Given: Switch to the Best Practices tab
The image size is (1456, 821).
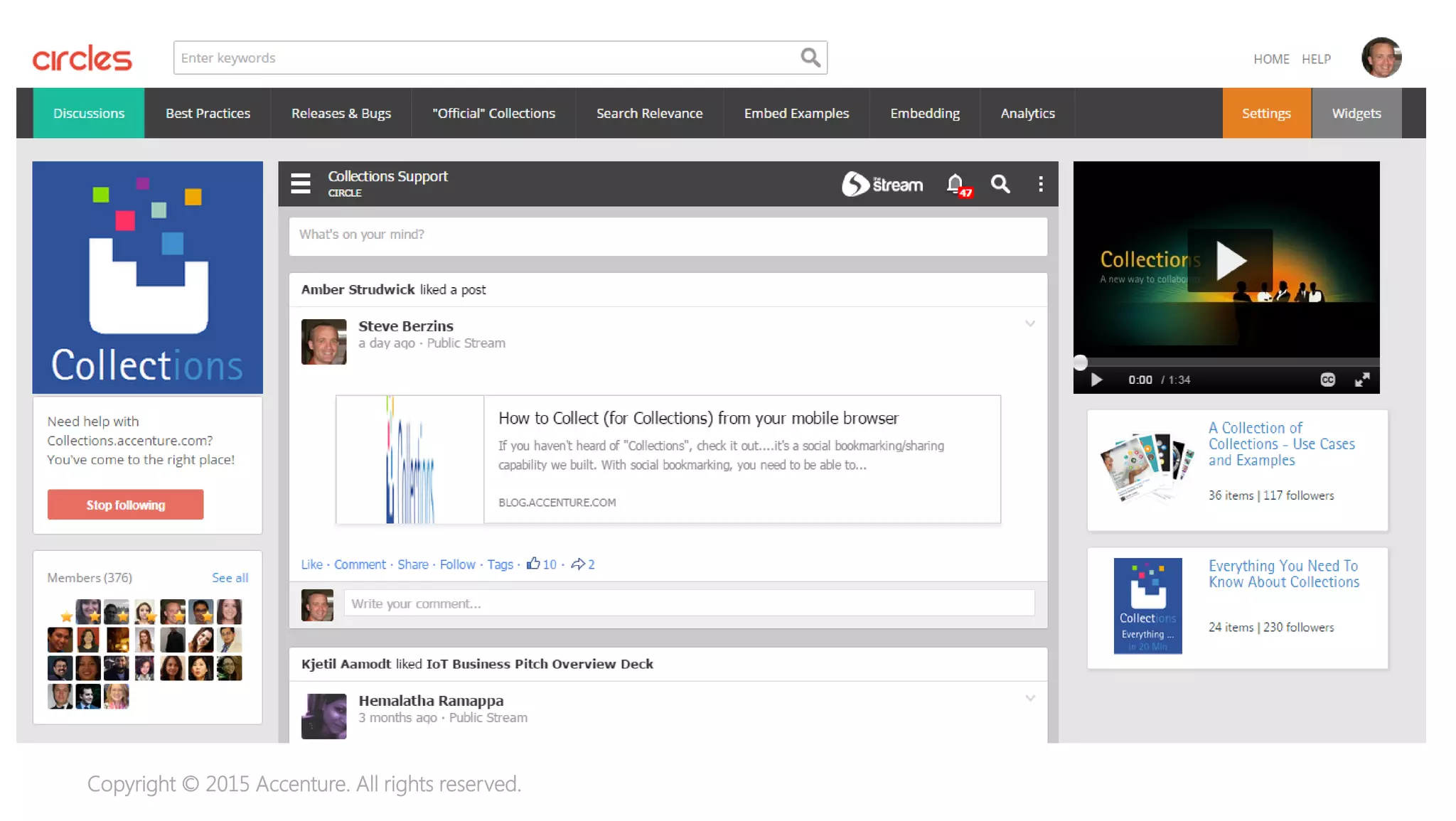Looking at the screenshot, I should [208, 113].
